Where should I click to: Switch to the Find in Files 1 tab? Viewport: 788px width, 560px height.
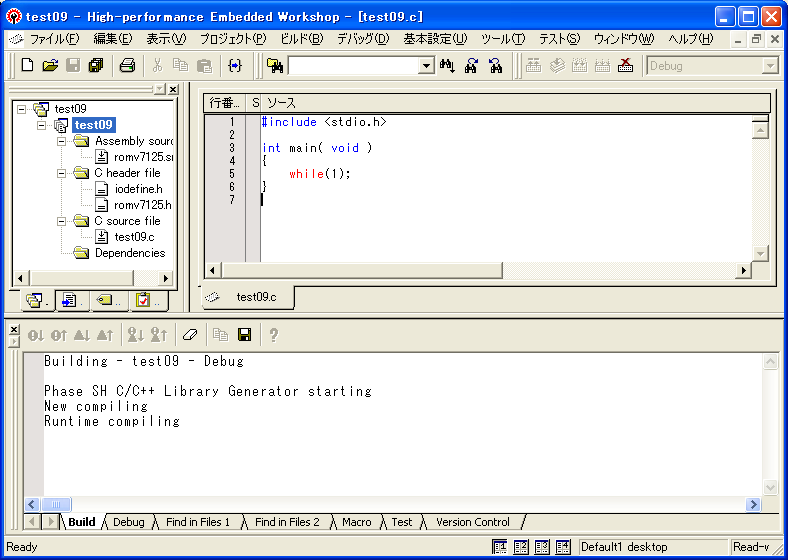point(198,522)
